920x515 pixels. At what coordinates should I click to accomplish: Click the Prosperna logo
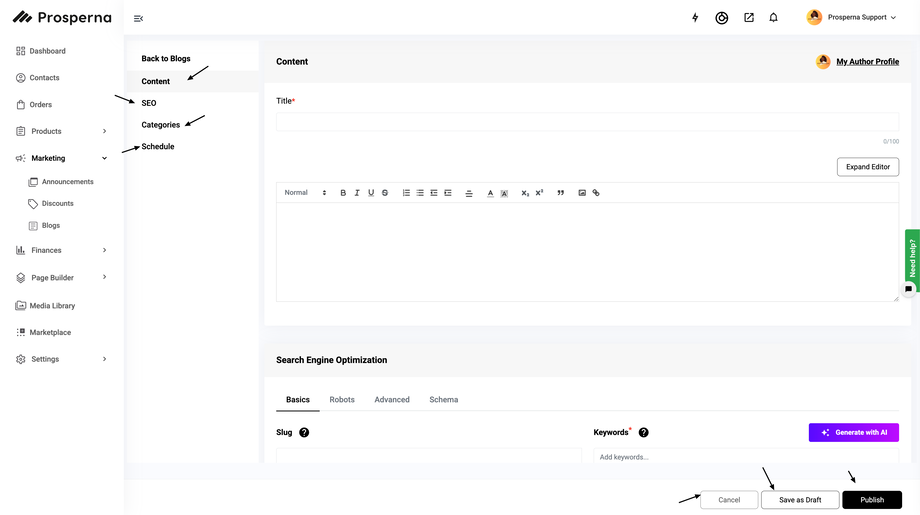pyautogui.click(x=62, y=18)
